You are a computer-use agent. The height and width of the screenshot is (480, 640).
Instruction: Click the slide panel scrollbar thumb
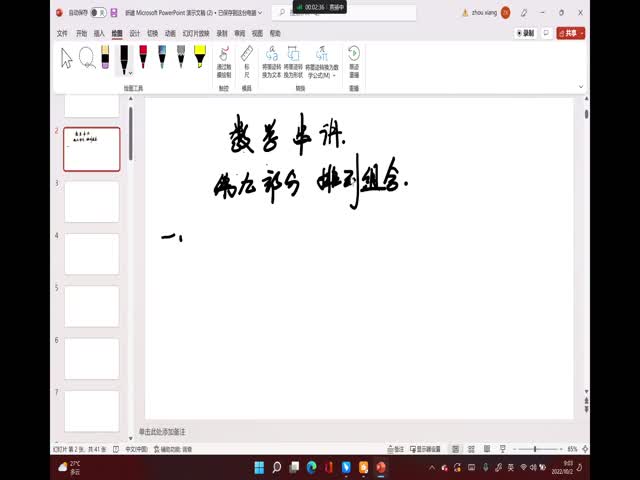click(x=131, y=133)
